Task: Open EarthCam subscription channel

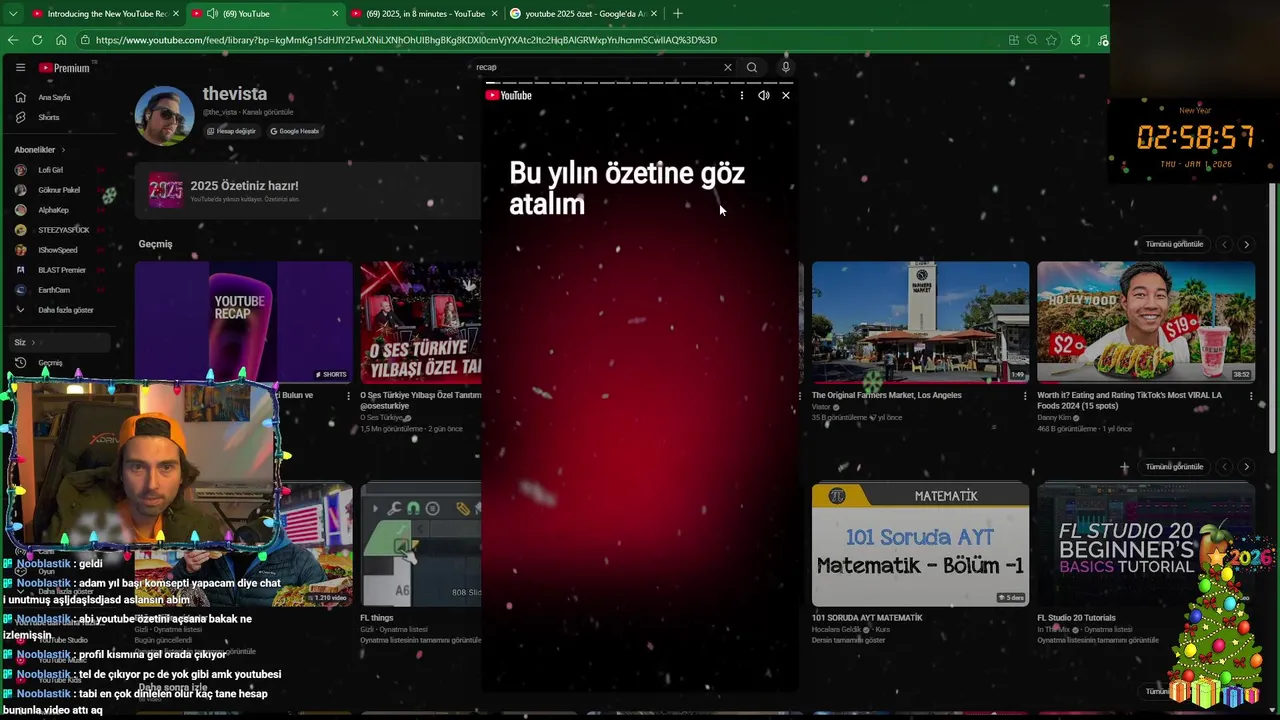Action: tap(53, 290)
